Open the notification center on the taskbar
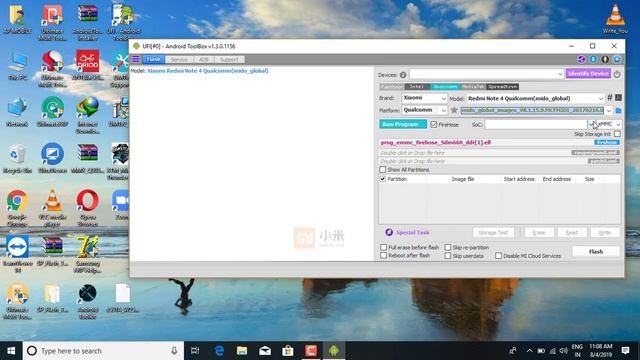 pos(625,351)
